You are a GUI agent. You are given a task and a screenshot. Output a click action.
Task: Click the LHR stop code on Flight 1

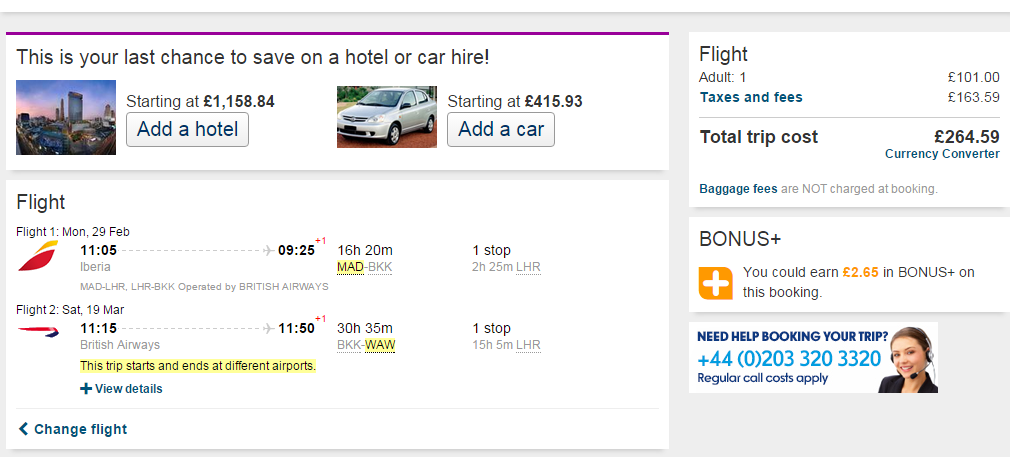[528, 267]
